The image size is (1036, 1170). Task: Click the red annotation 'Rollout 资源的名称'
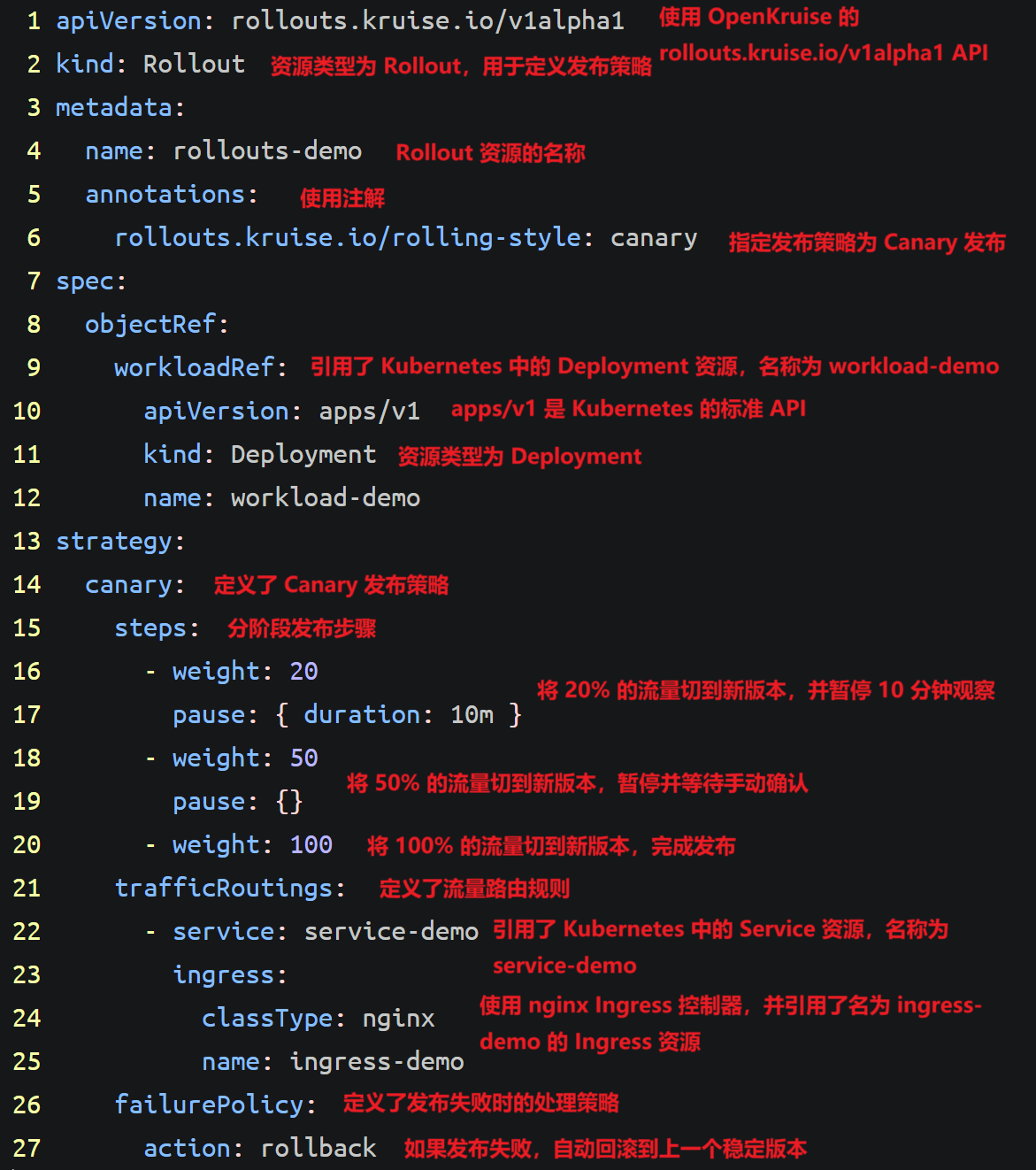coord(490,153)
